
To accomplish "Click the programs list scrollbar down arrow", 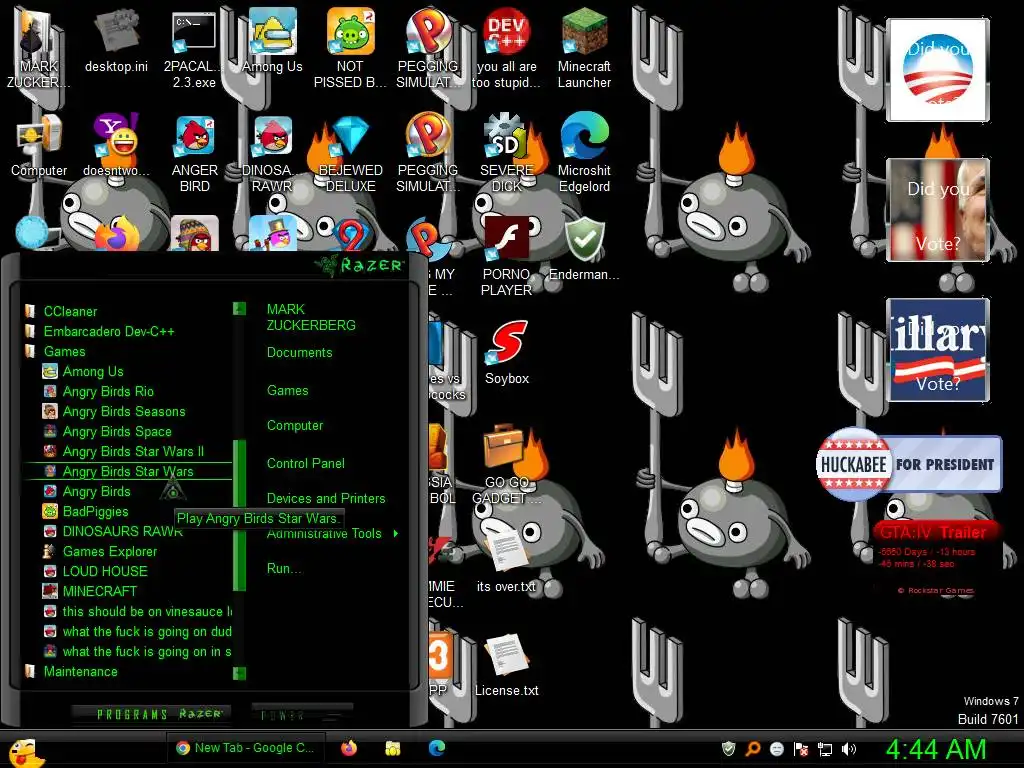I will (x=239, y=673).
